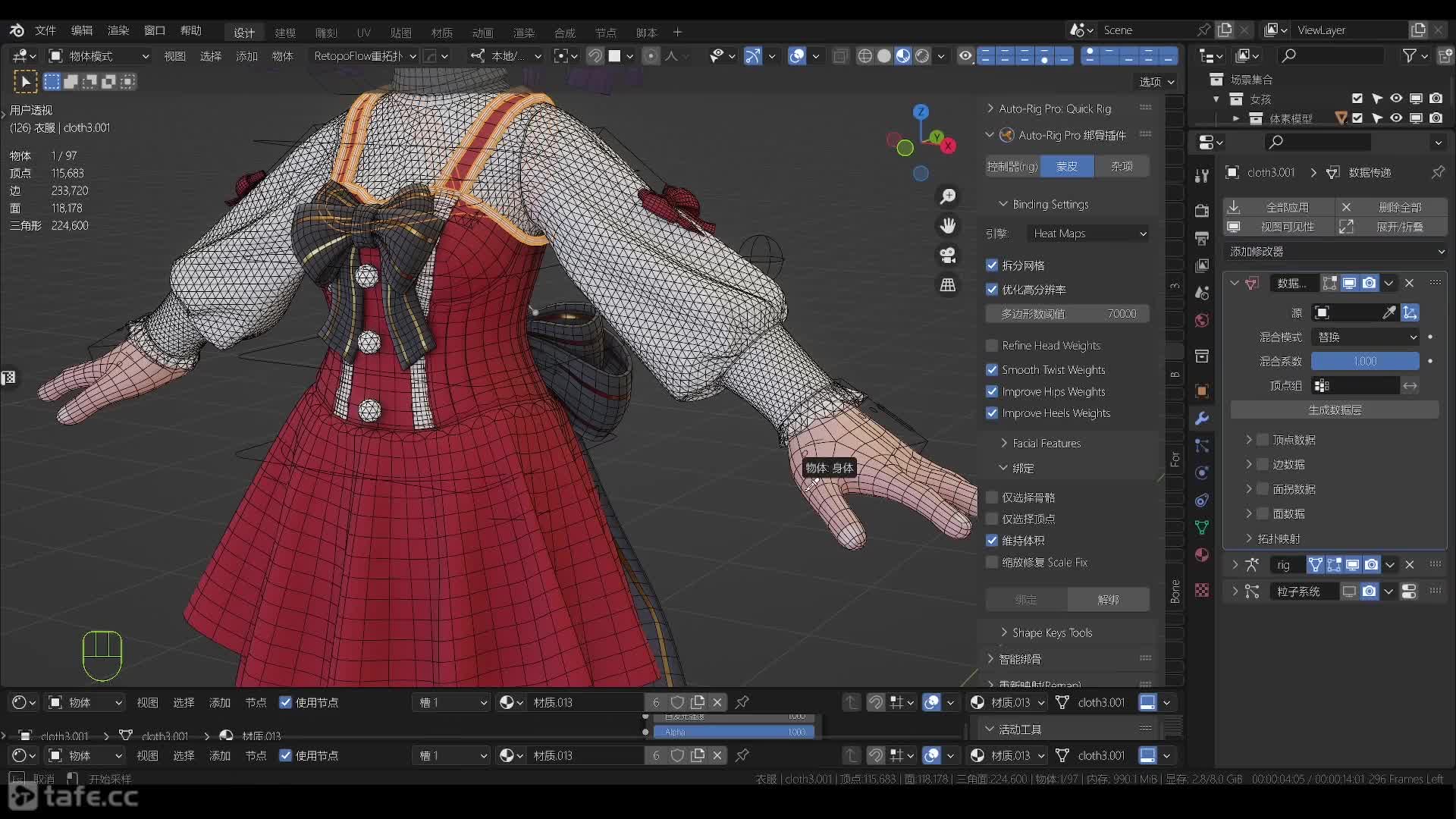Disable Improve Hips Weights
The width and height of the screenshot is (1456, 819).
pyautogui.click(x=992, y=392)
